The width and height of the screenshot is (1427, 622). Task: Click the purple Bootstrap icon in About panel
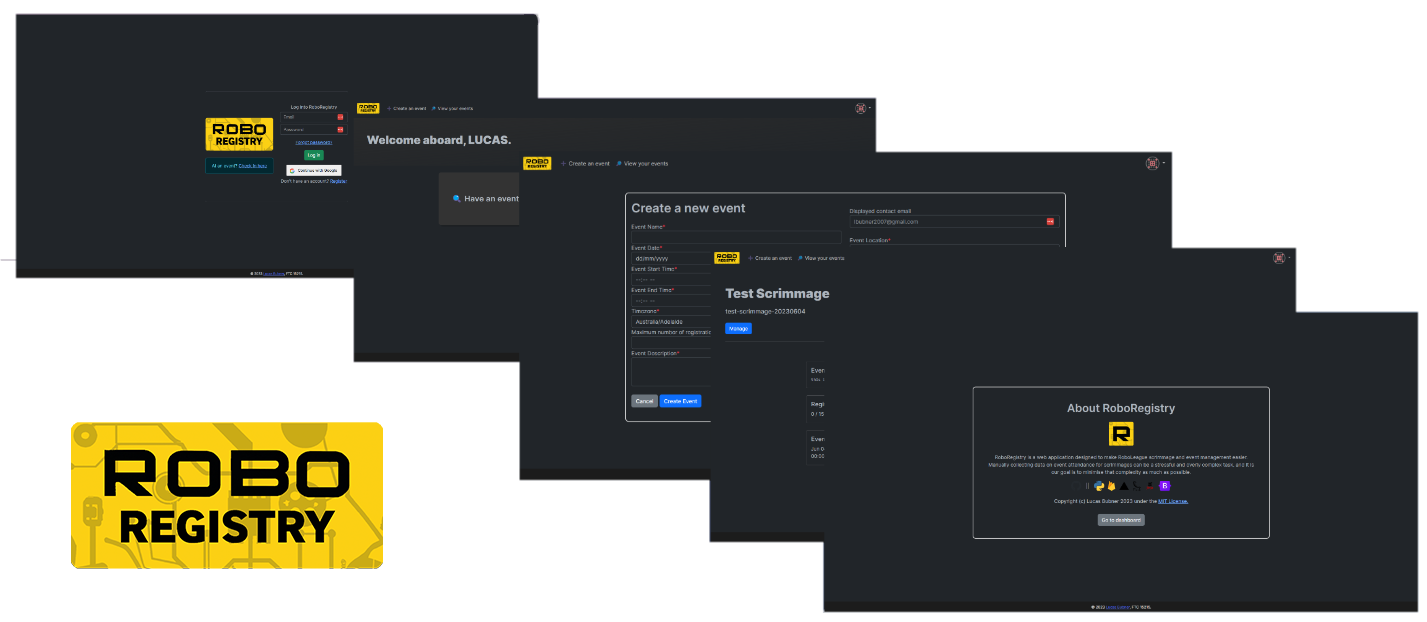[1163, 486]
